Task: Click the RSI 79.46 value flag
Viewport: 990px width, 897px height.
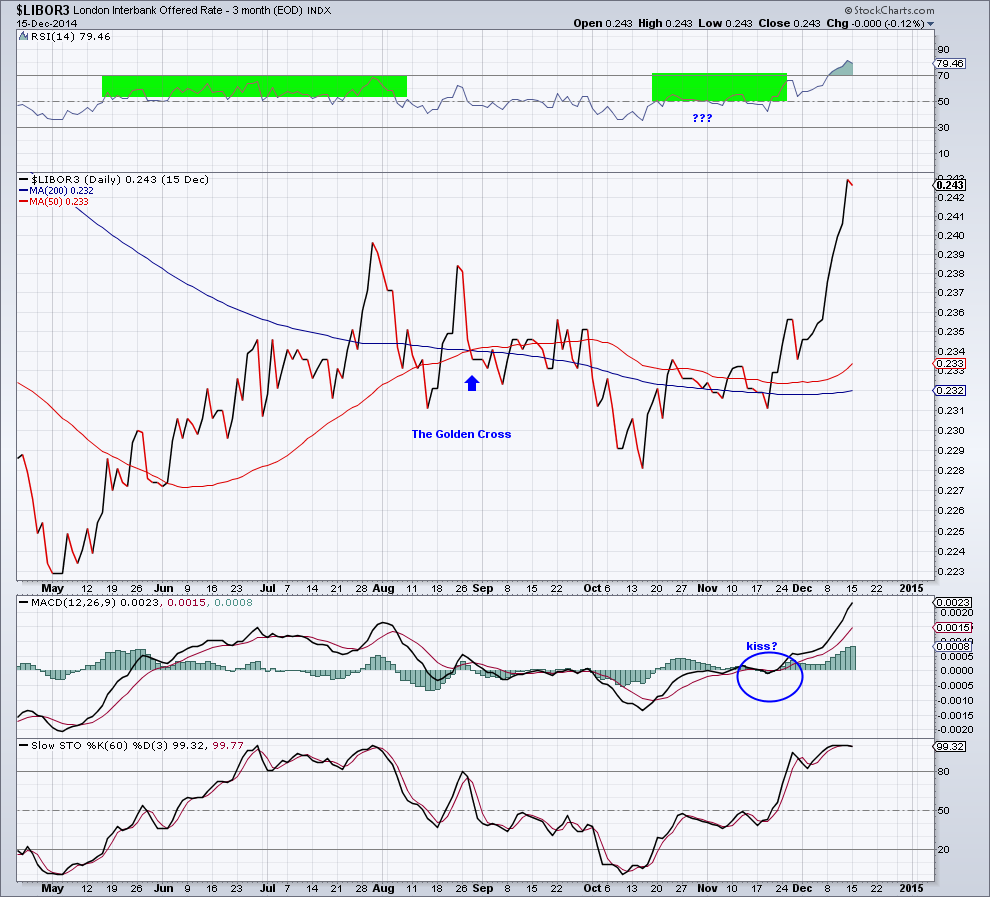Action: coord(950,63)
